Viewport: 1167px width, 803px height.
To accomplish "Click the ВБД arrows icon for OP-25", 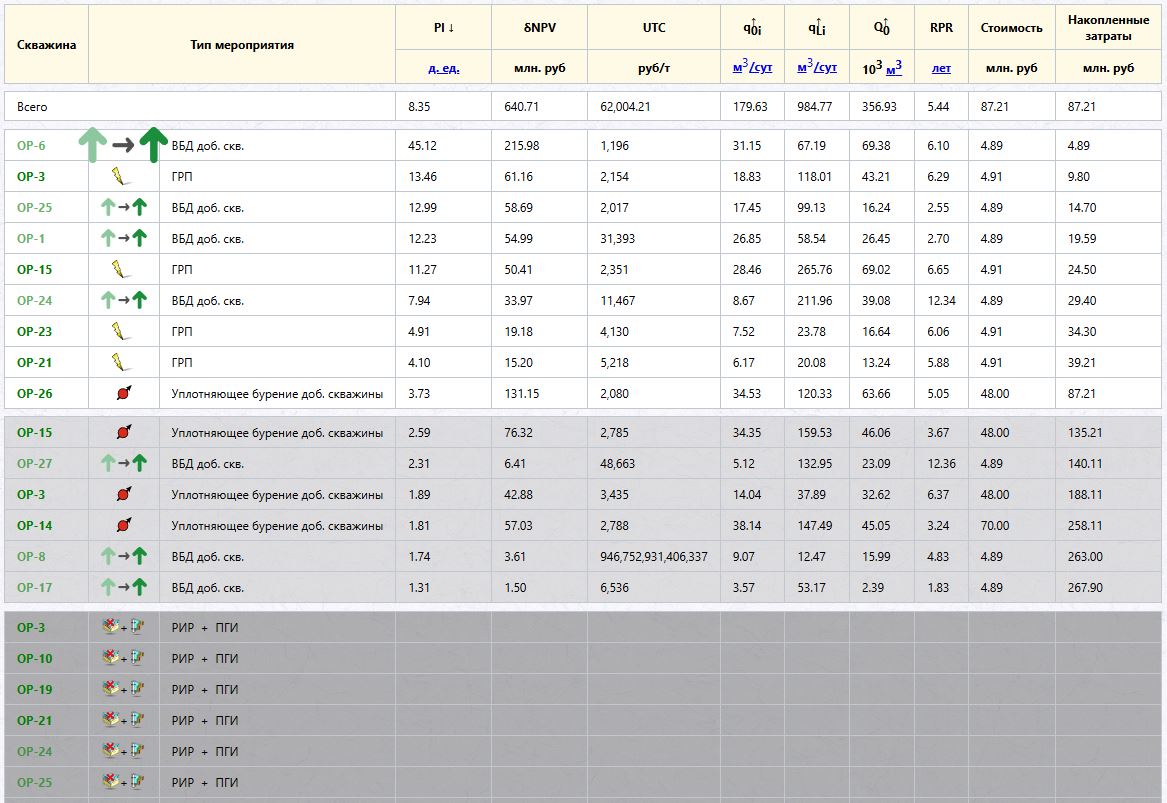I will point(124,208).
